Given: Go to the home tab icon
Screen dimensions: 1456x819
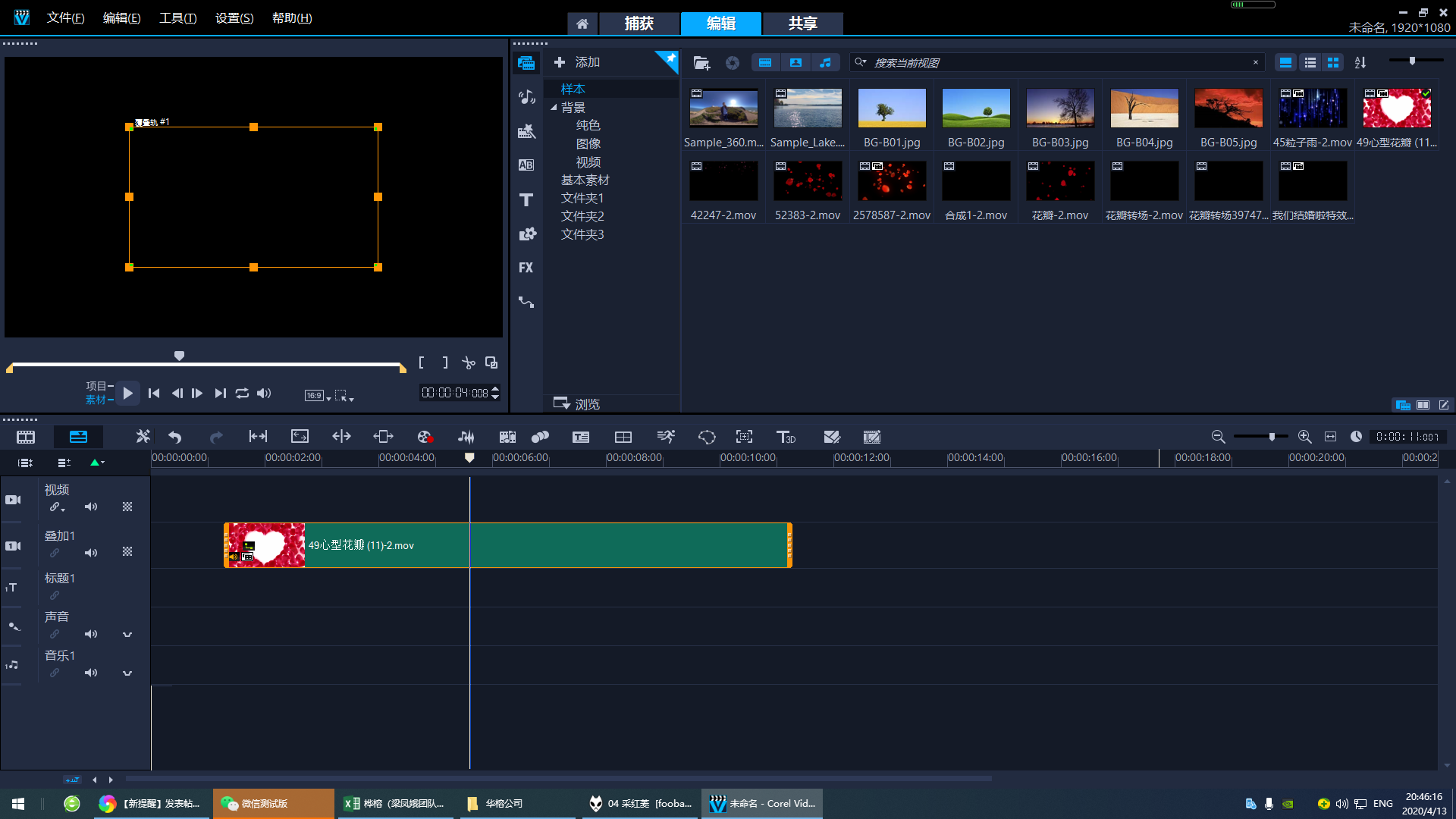Looking at the screenshot, I should [x=582, y=24].
